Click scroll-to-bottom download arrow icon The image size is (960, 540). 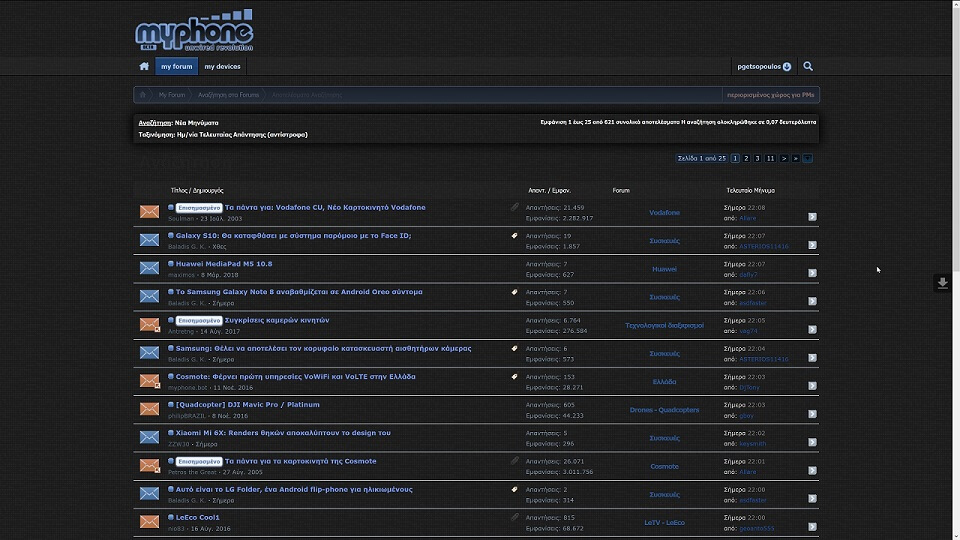pyautogui.click(x=943, y=282)
